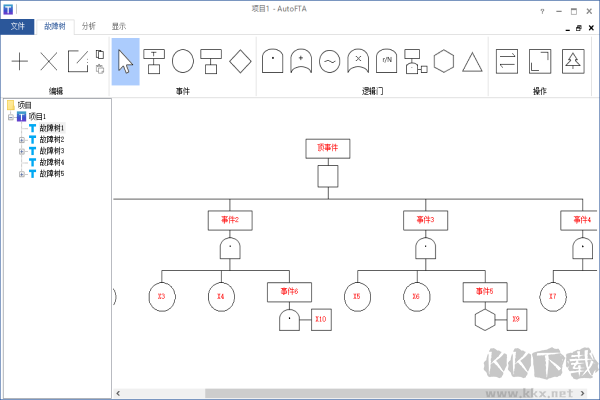
Task: Select the diamond undeveloped event tool
Action: click(x=239, y=61)
